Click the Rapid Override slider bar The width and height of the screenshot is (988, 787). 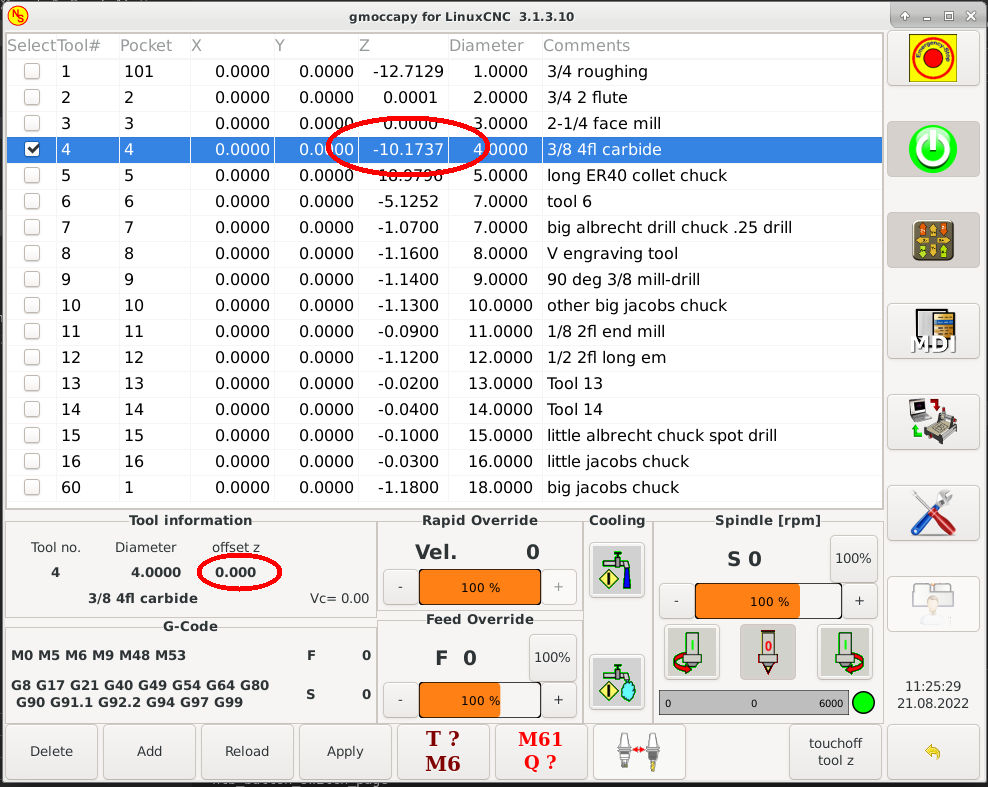[x=480, y=587]
